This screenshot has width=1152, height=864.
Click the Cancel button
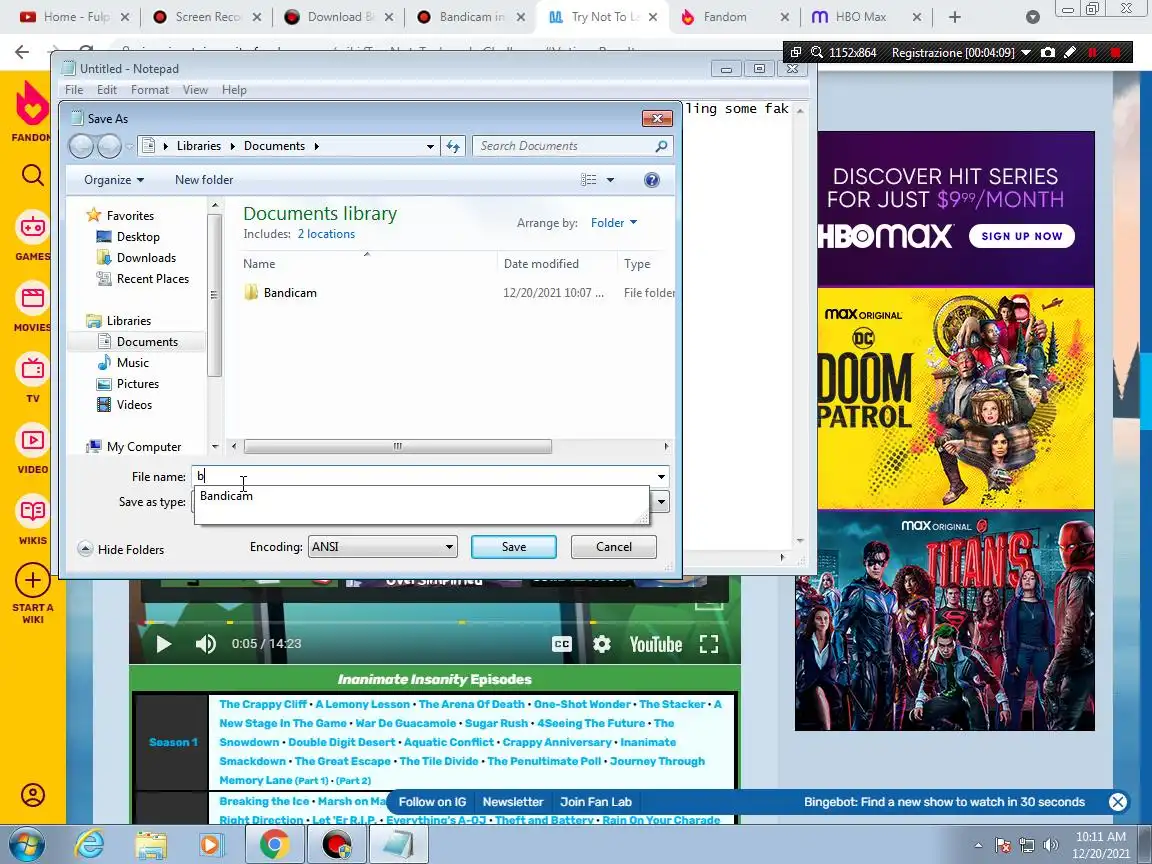pyautogui.click(x=613, y=547)
